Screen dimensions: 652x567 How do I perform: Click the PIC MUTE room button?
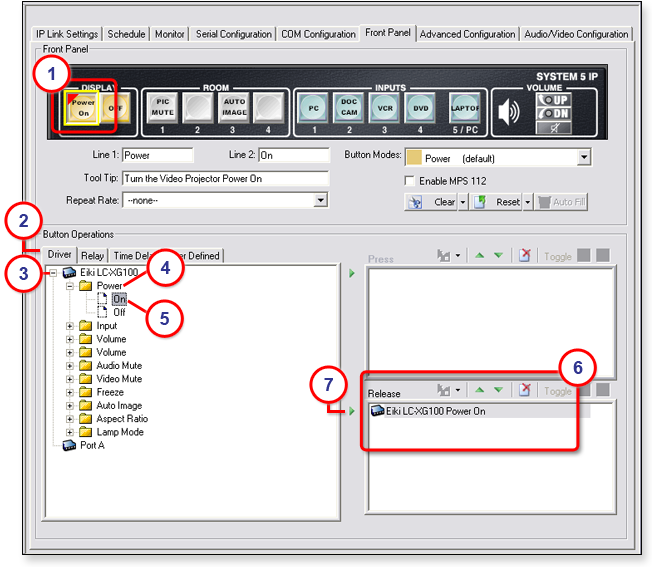(x=162, y=108)
